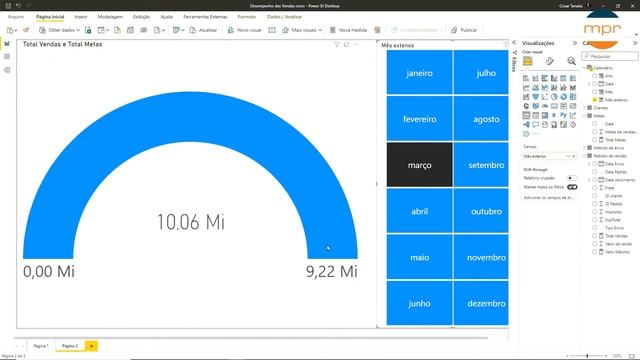Adjust the zoom slider in status bar

[x=587, y=356]
